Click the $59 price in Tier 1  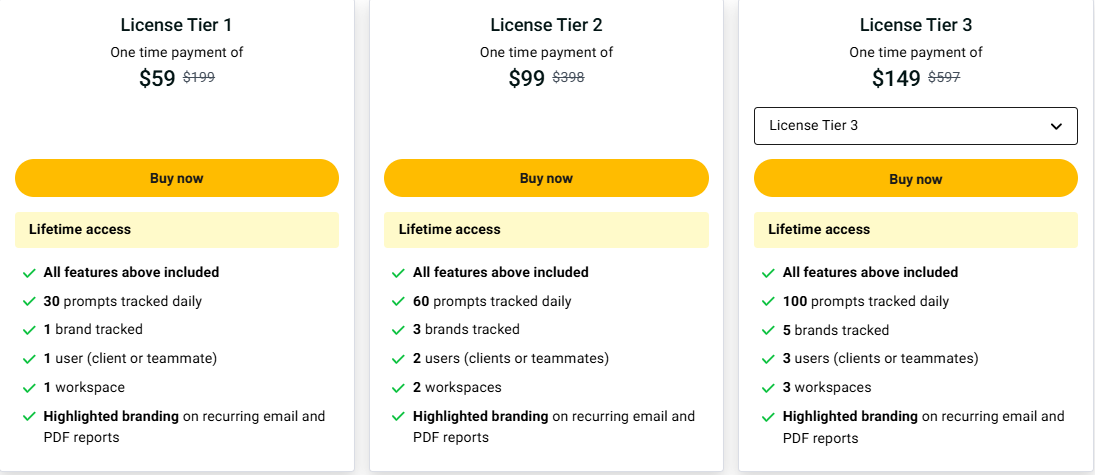pyautogui.click(x=157, y=78)
